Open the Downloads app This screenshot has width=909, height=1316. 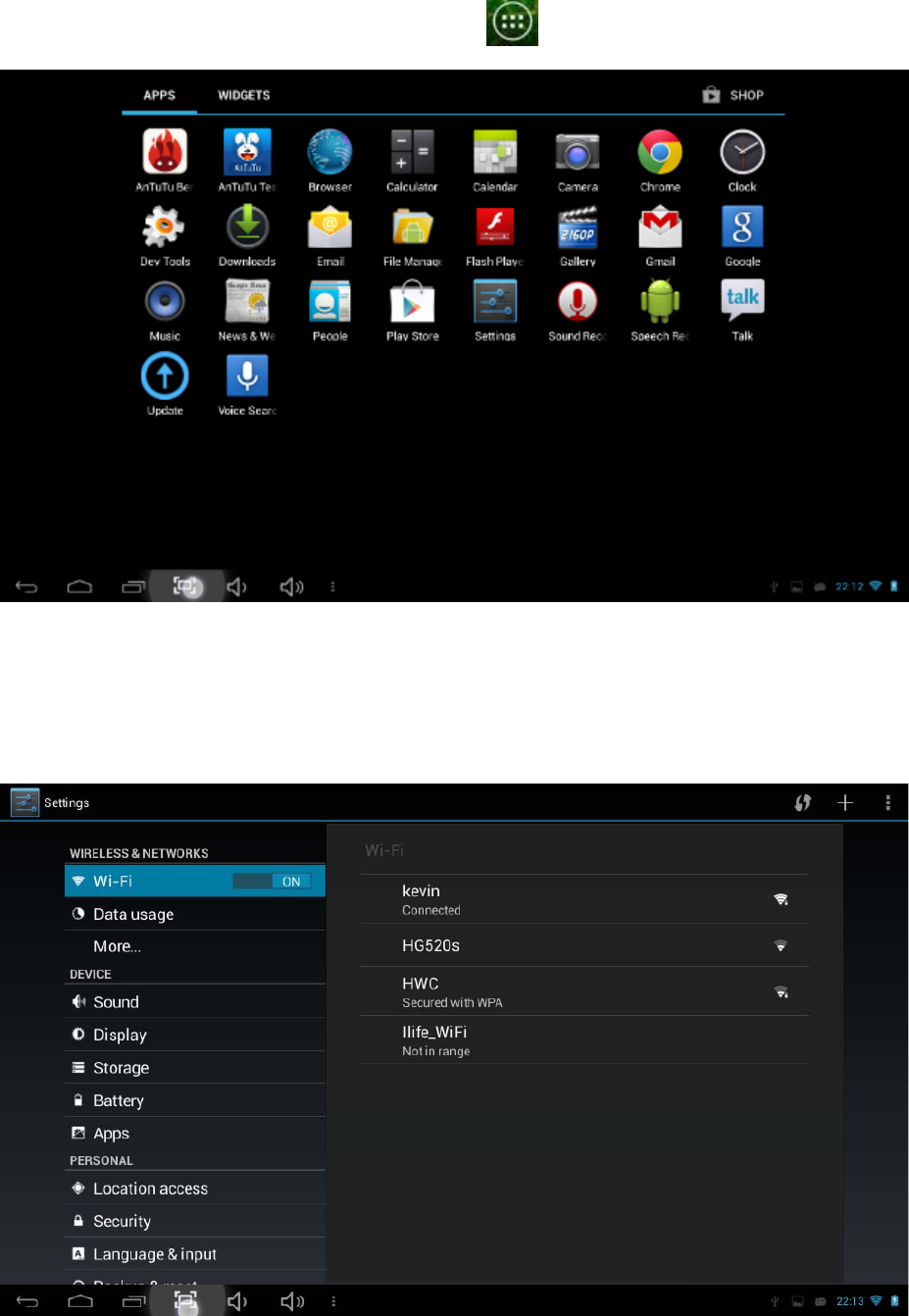(247, 234)
